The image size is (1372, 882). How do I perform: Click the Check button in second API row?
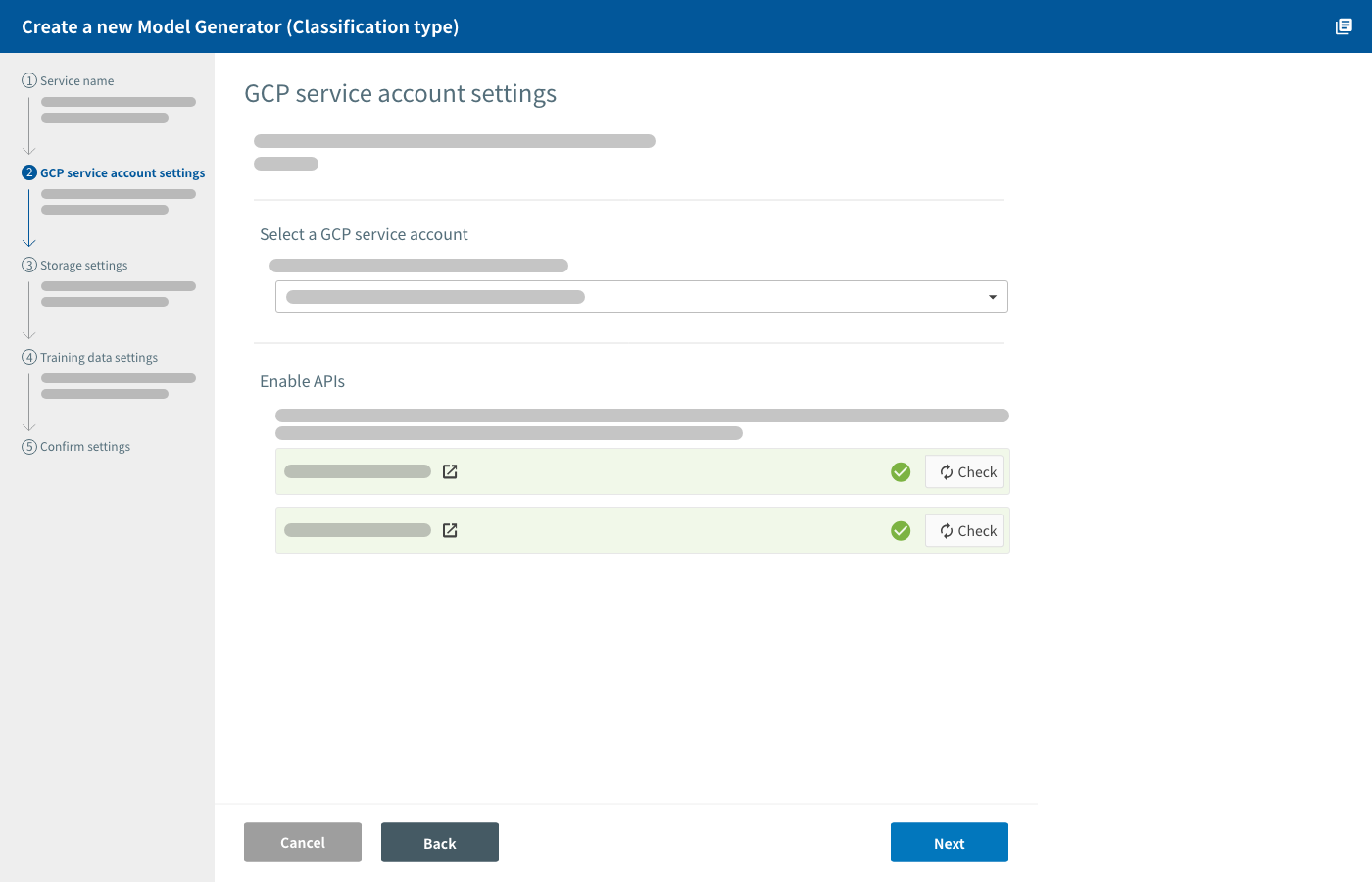964,530
